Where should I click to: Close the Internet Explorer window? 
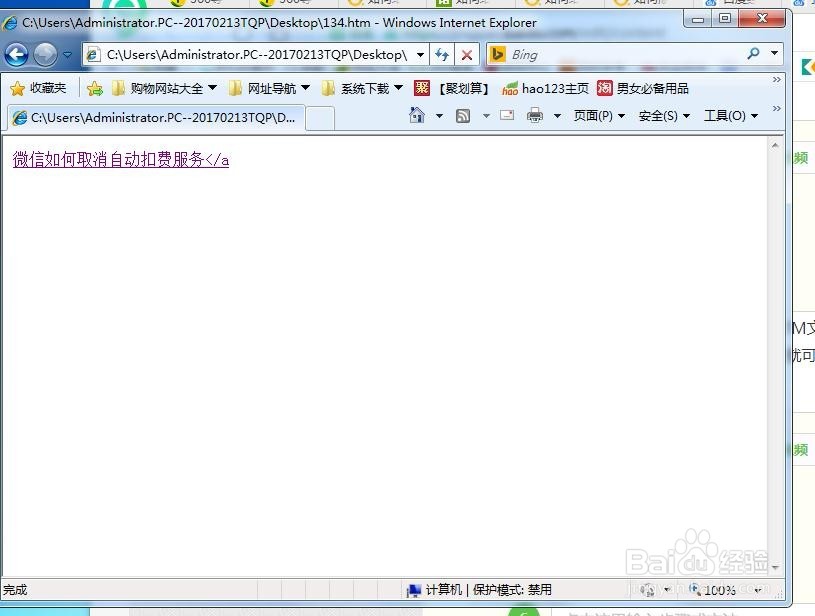tap(762, 19)
